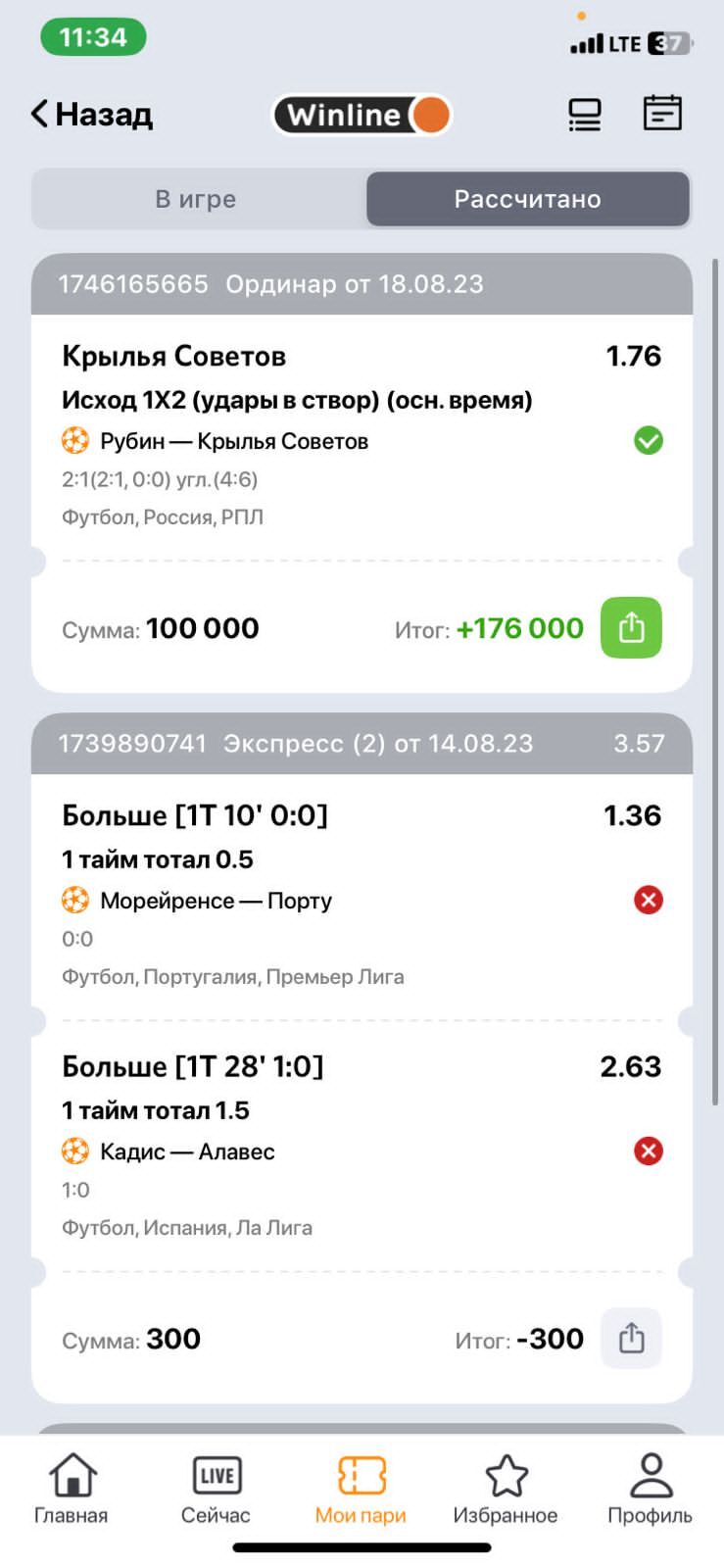Tap the Winline logo
This screenshot has width=724, height=1568.
(362, 115)
